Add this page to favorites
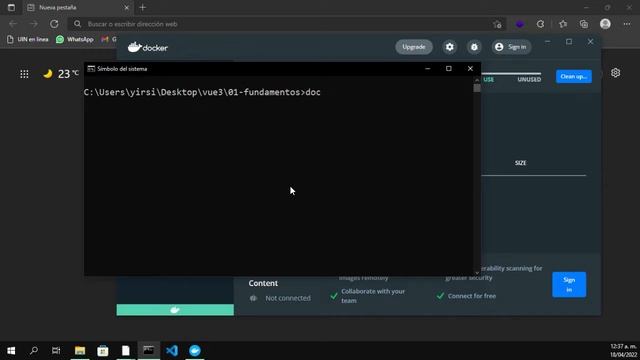This screenshot has width=640, height=360. point(497,24)
